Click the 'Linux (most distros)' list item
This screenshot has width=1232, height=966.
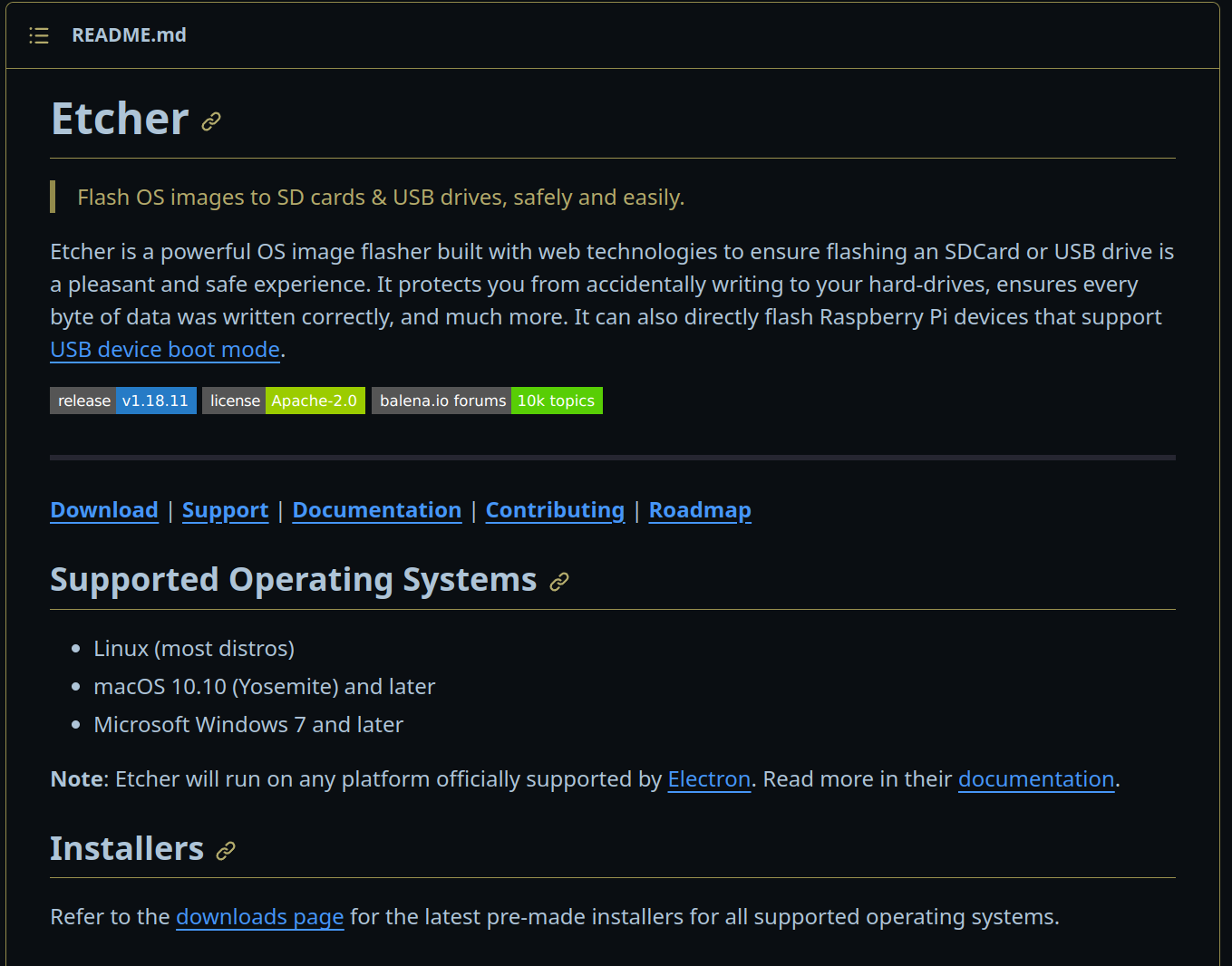pyautogui.click(x=194, y=649)
